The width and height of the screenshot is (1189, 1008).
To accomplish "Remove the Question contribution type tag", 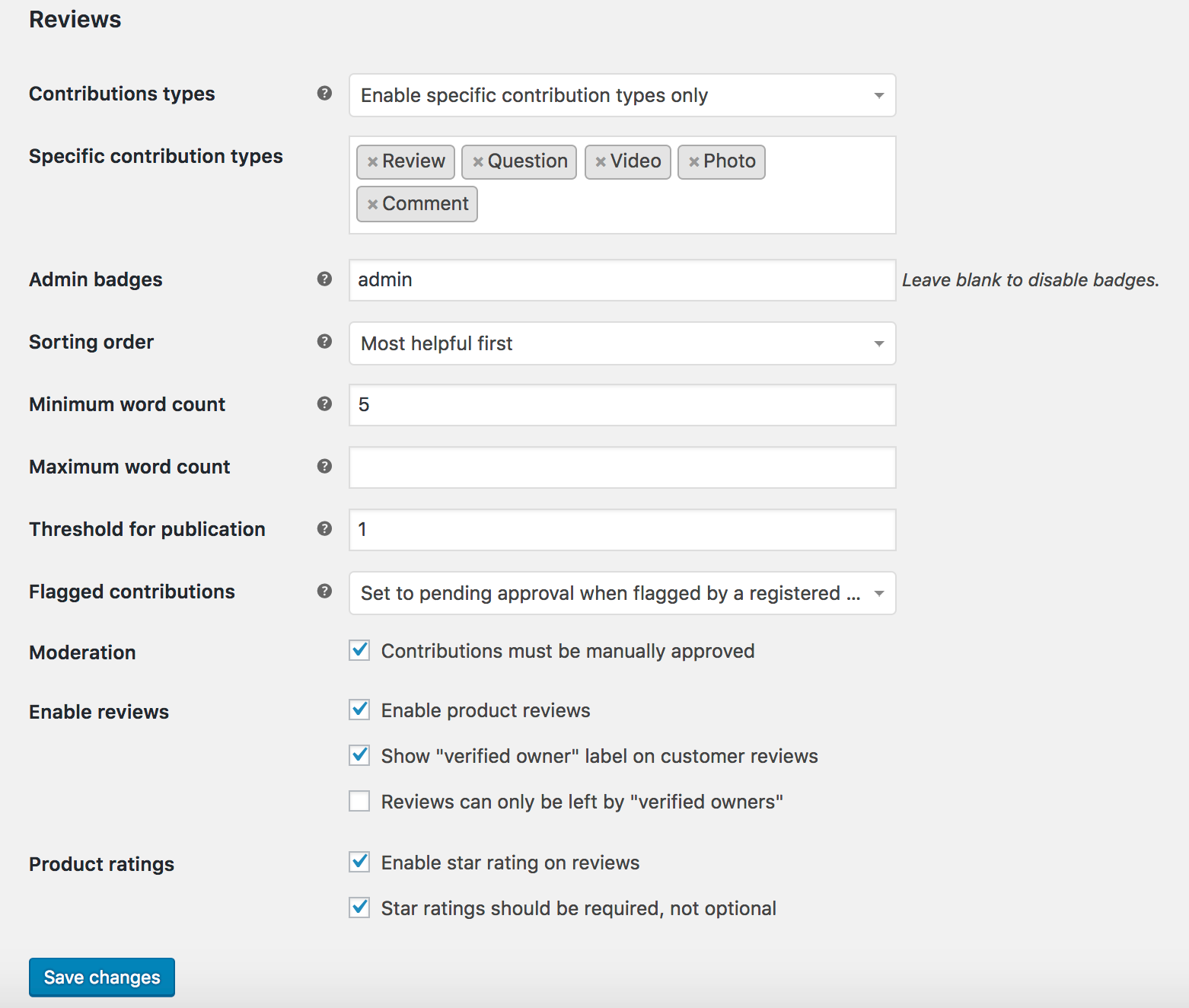I will pos(478,161).
